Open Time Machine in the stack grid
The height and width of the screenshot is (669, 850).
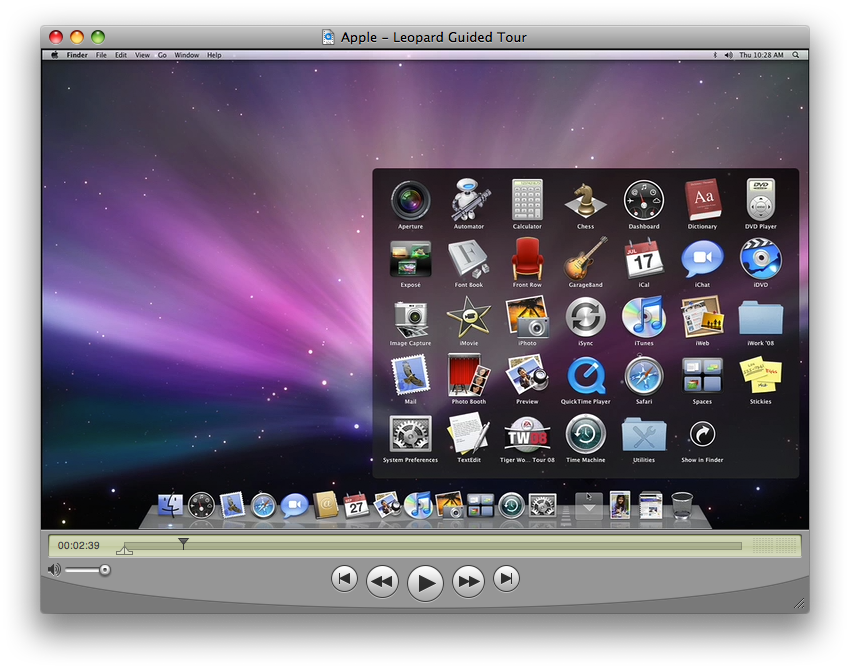click(585, 434)
